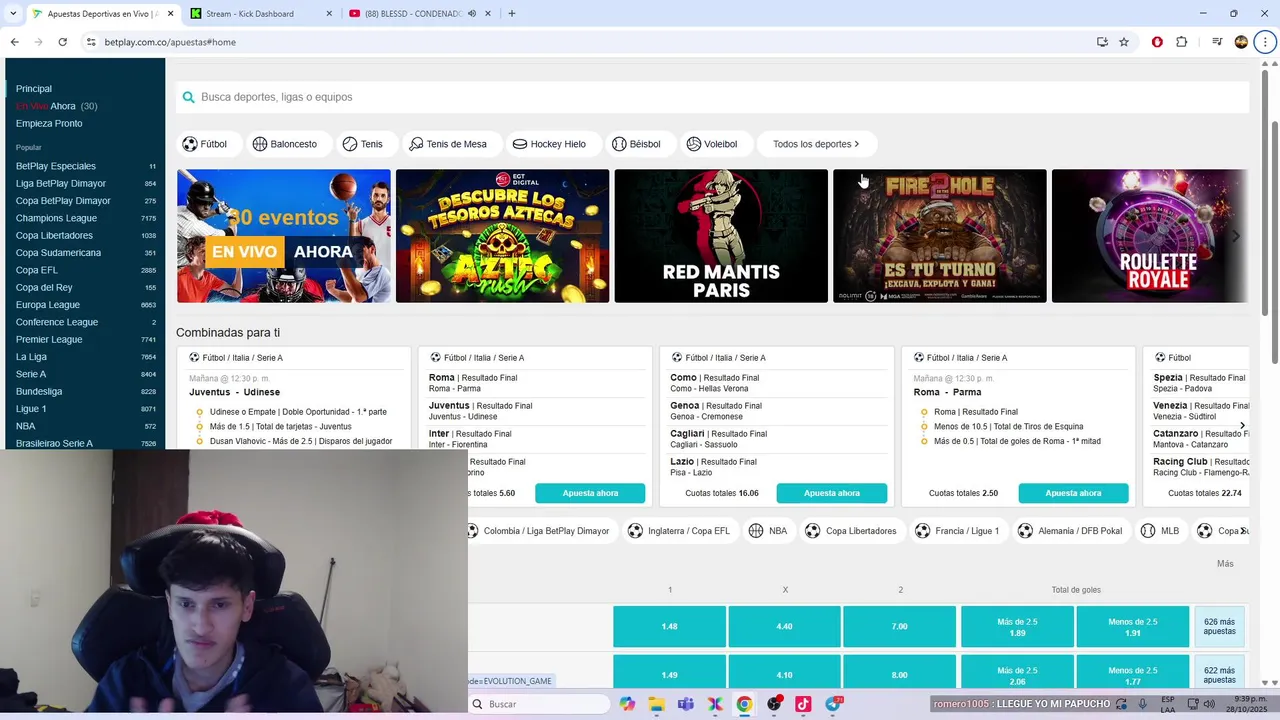Select Menos de 2.5 at 1.91
Viewport: 1280px width, 720px height.
(x=1133, y=626)
